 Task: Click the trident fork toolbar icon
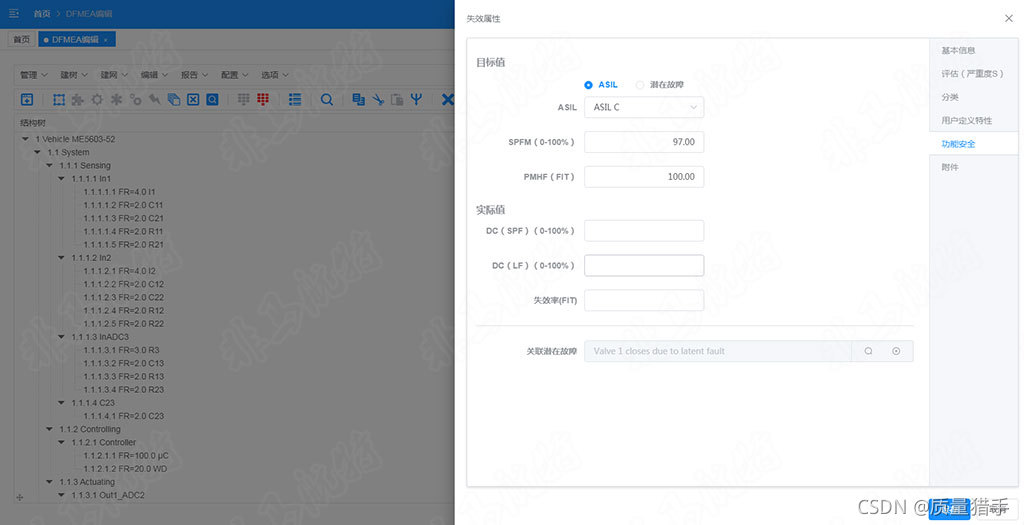coord(416,99)
